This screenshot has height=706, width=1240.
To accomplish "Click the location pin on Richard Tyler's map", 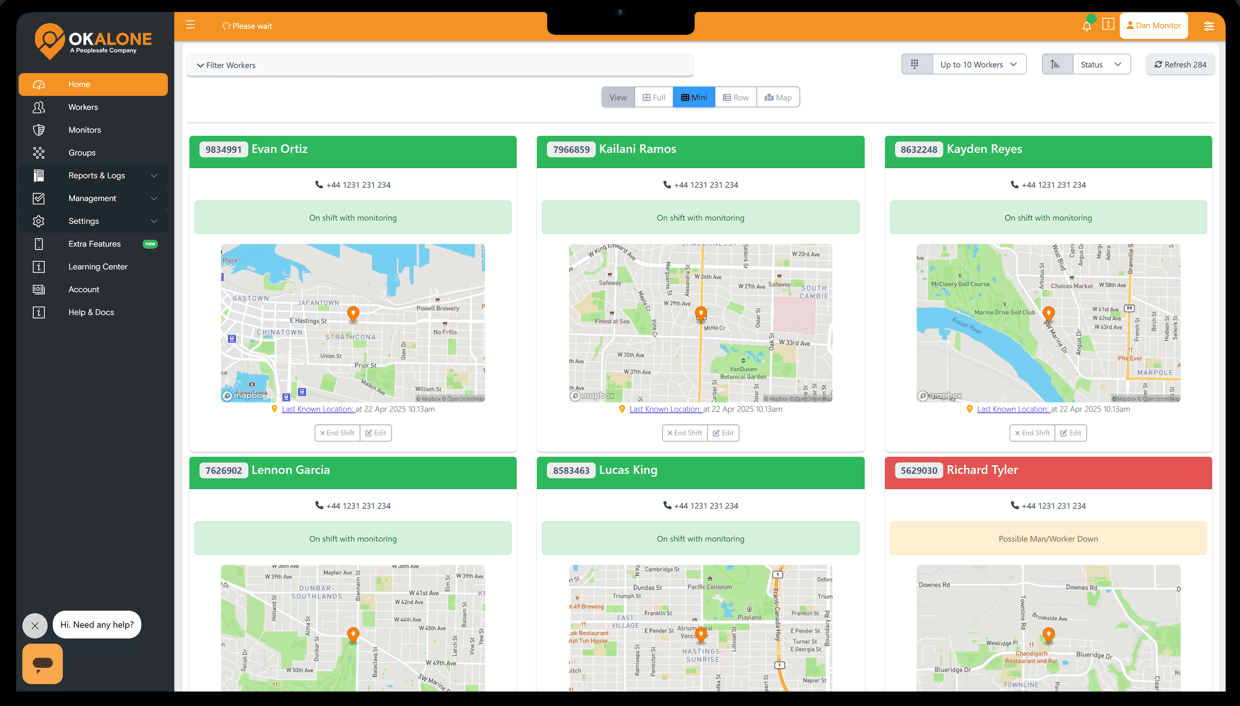I will [x=1049, y=634].
